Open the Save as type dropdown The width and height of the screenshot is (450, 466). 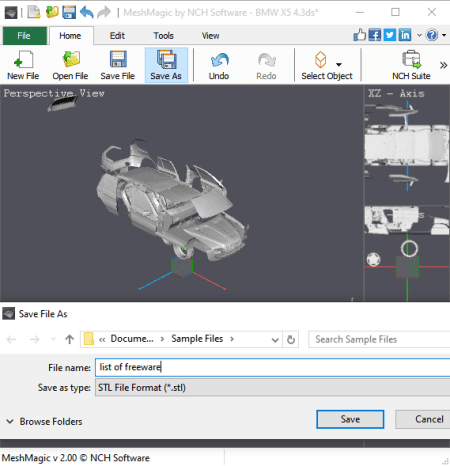point(272,387)
